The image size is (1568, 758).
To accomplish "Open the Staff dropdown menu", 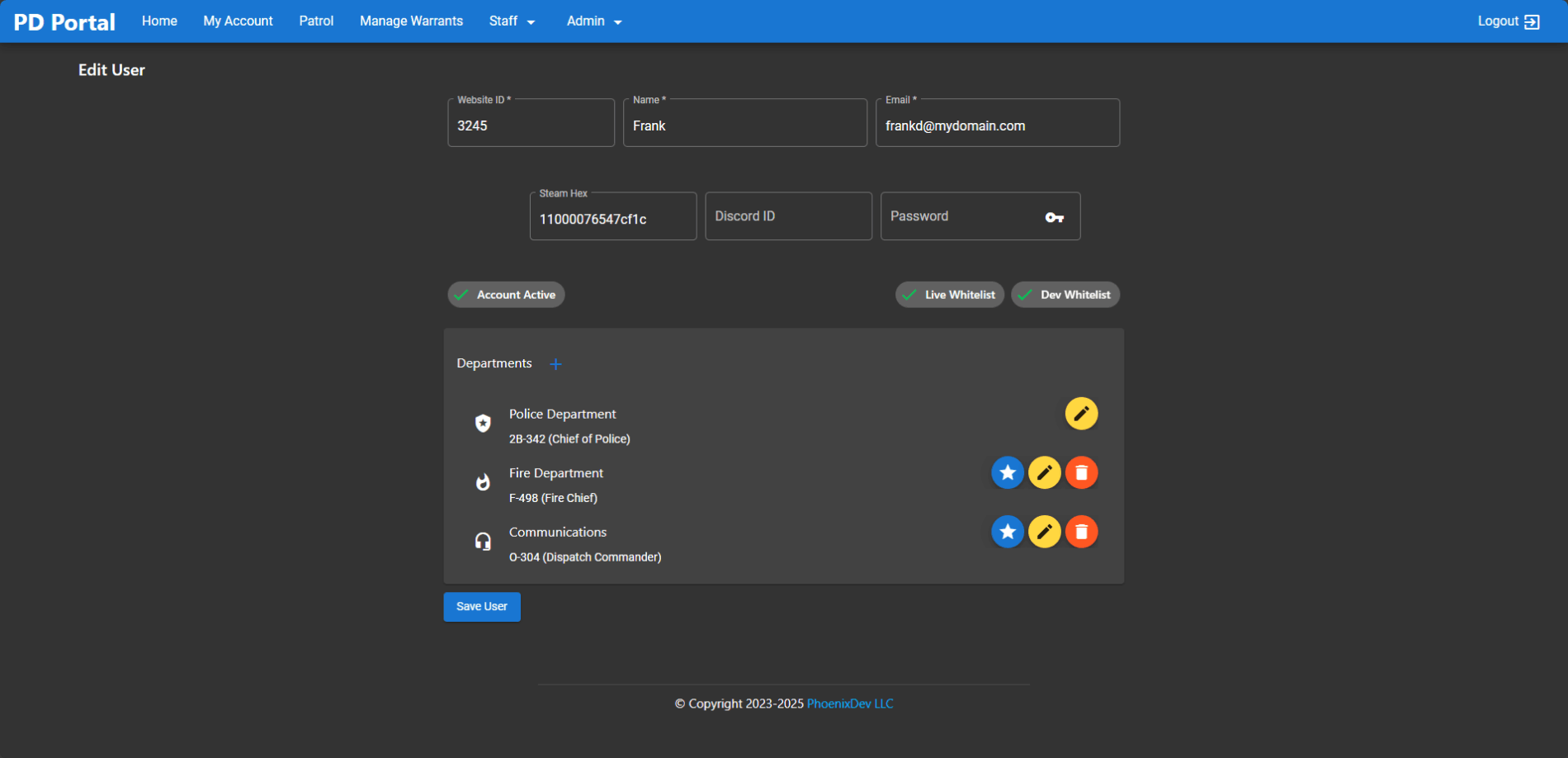I will point(512,21).
